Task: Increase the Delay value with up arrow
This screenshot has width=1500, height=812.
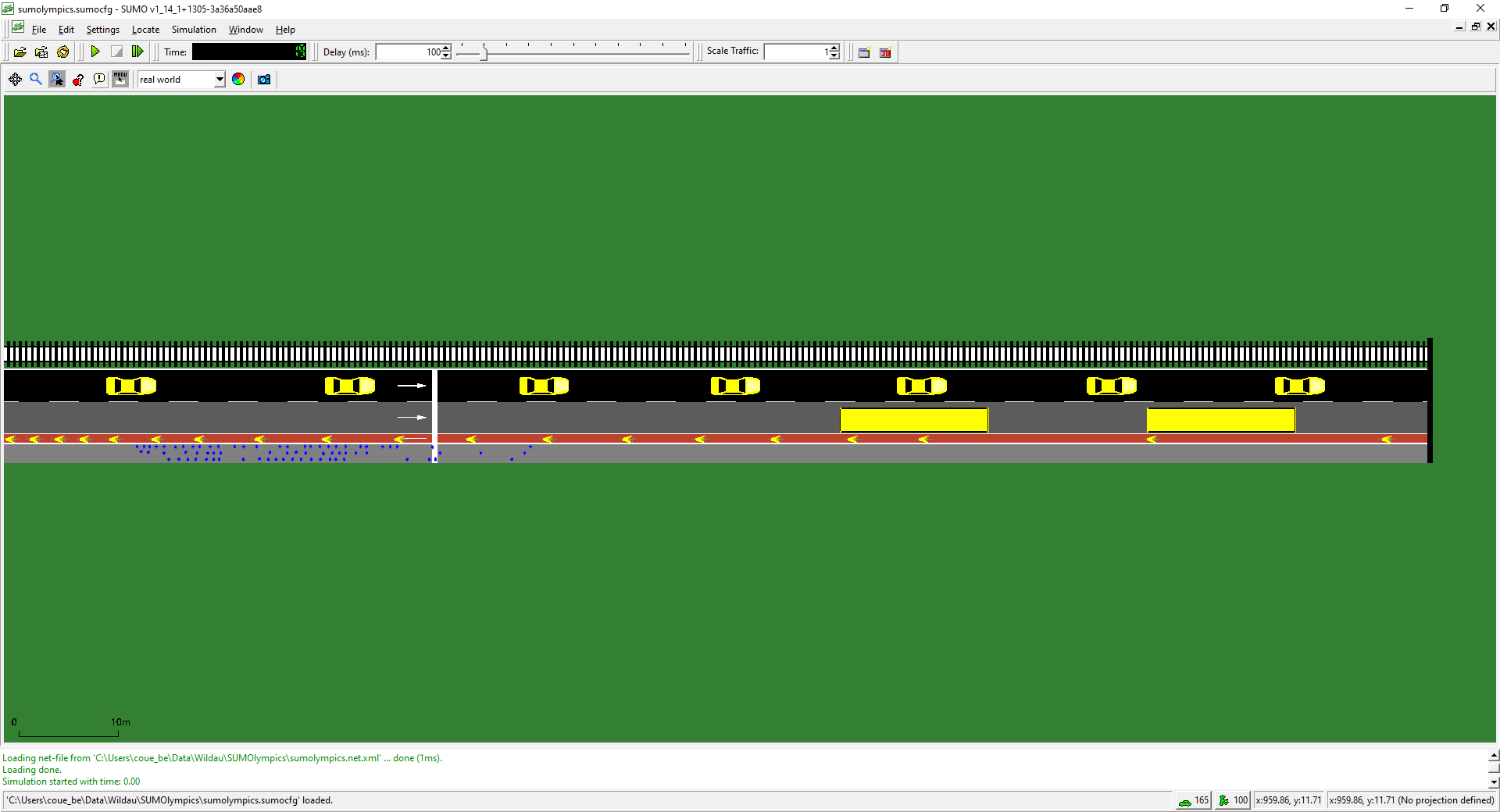Action: (x=446, y=48)
